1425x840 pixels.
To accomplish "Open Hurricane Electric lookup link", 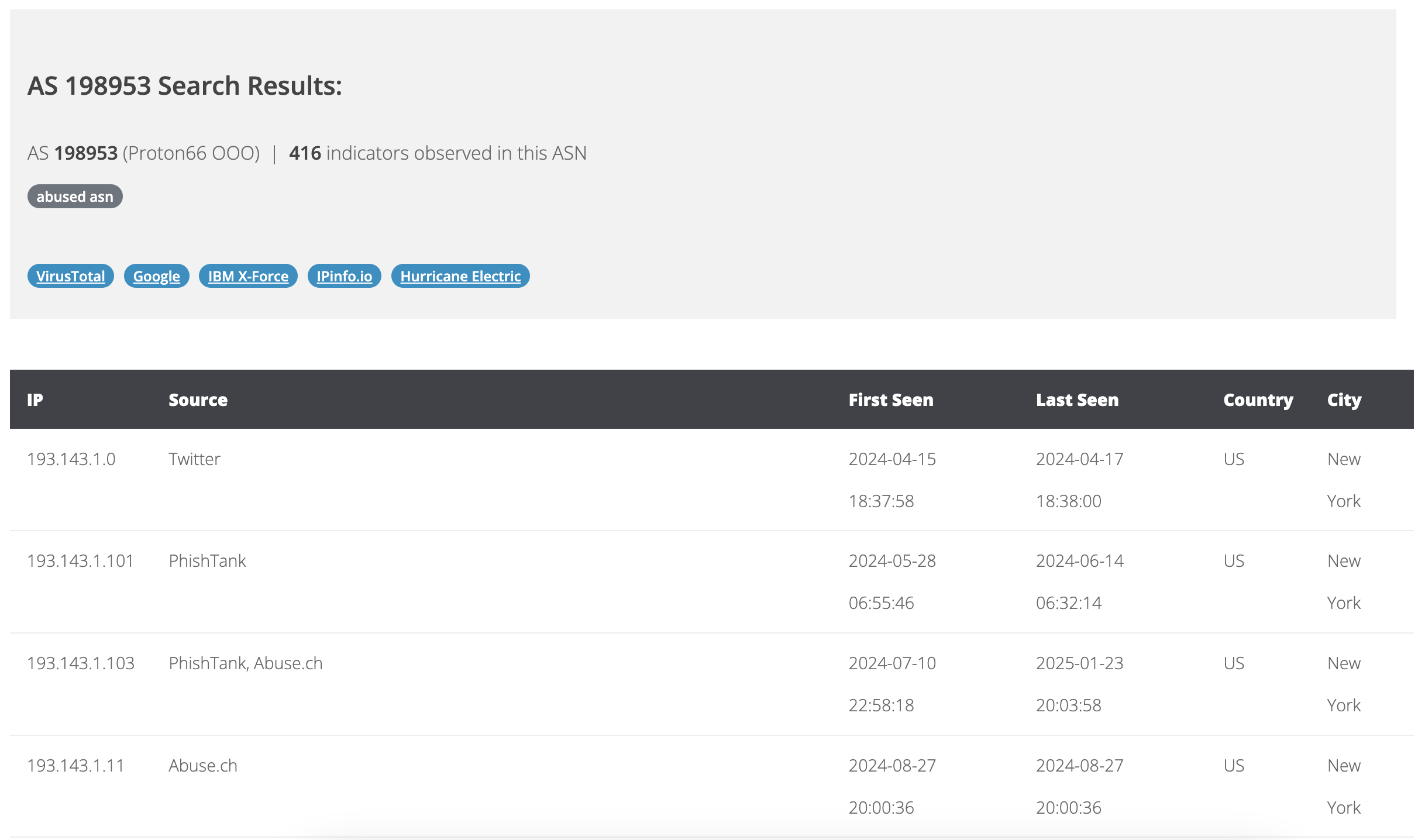I will coord(460,276).
